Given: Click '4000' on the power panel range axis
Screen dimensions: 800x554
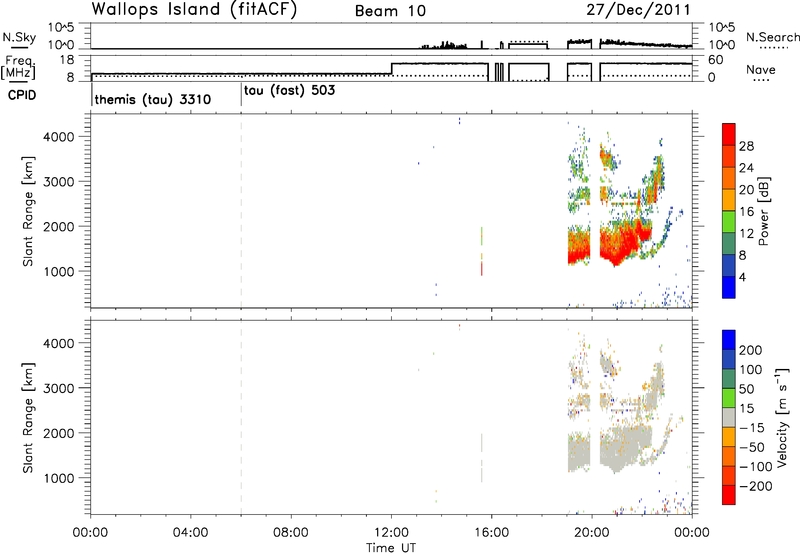Looking at the screenshot, I should [59, 137].
